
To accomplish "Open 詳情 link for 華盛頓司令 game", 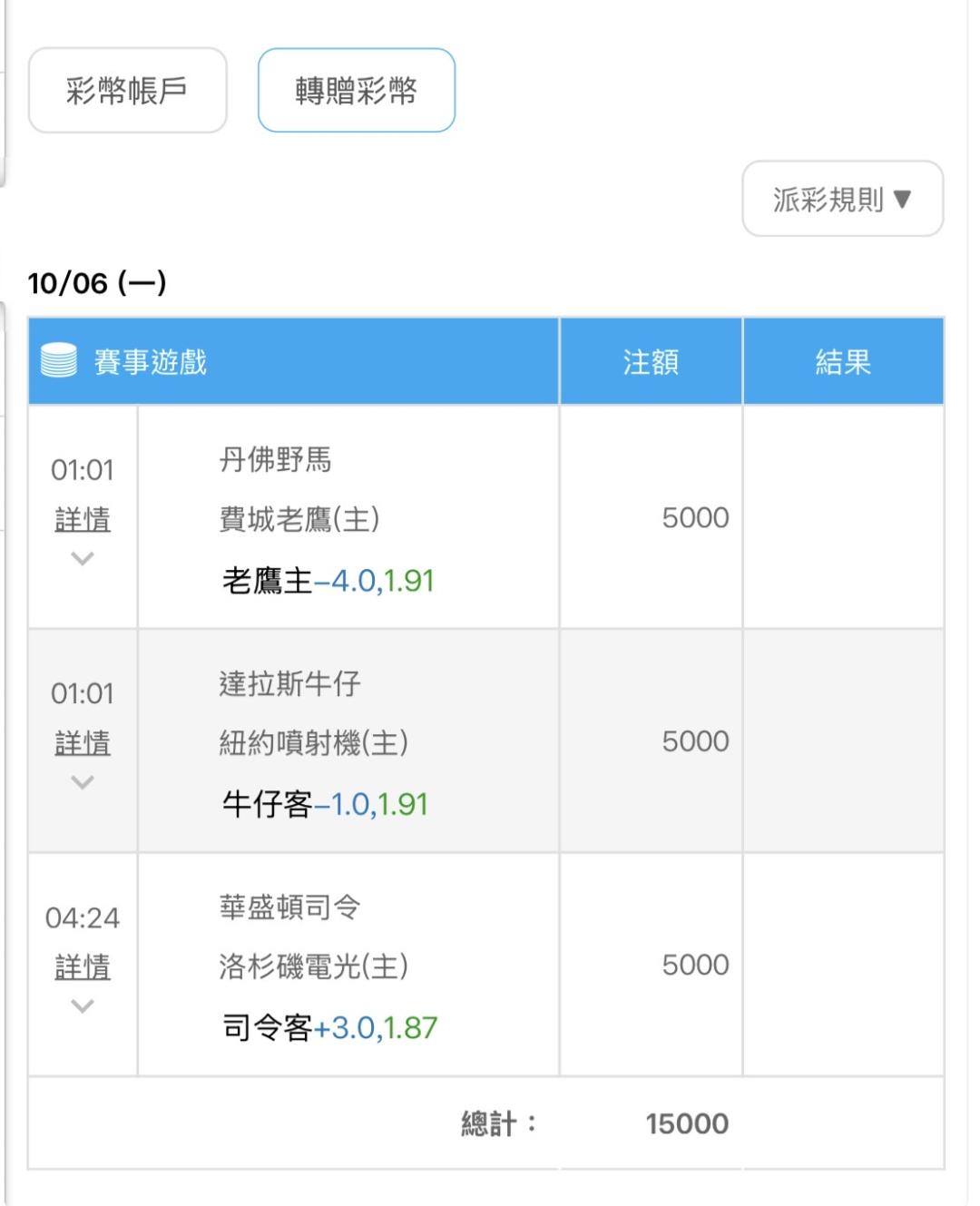I will [83, 967].
